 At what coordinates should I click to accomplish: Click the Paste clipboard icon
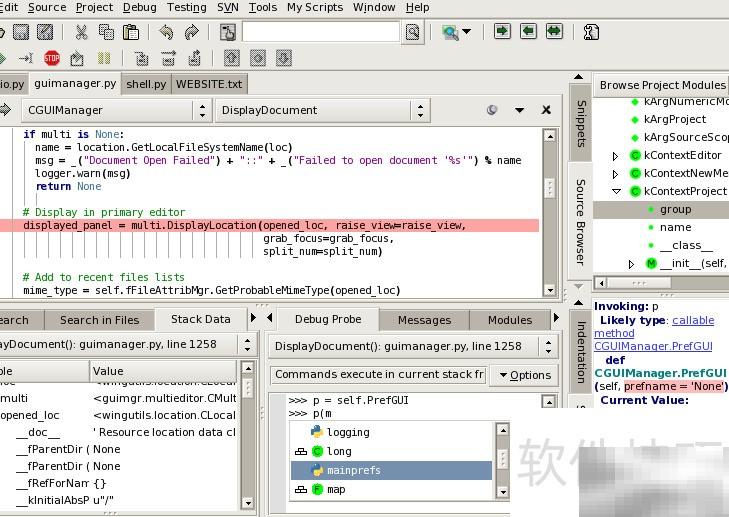tap(131, 32)
